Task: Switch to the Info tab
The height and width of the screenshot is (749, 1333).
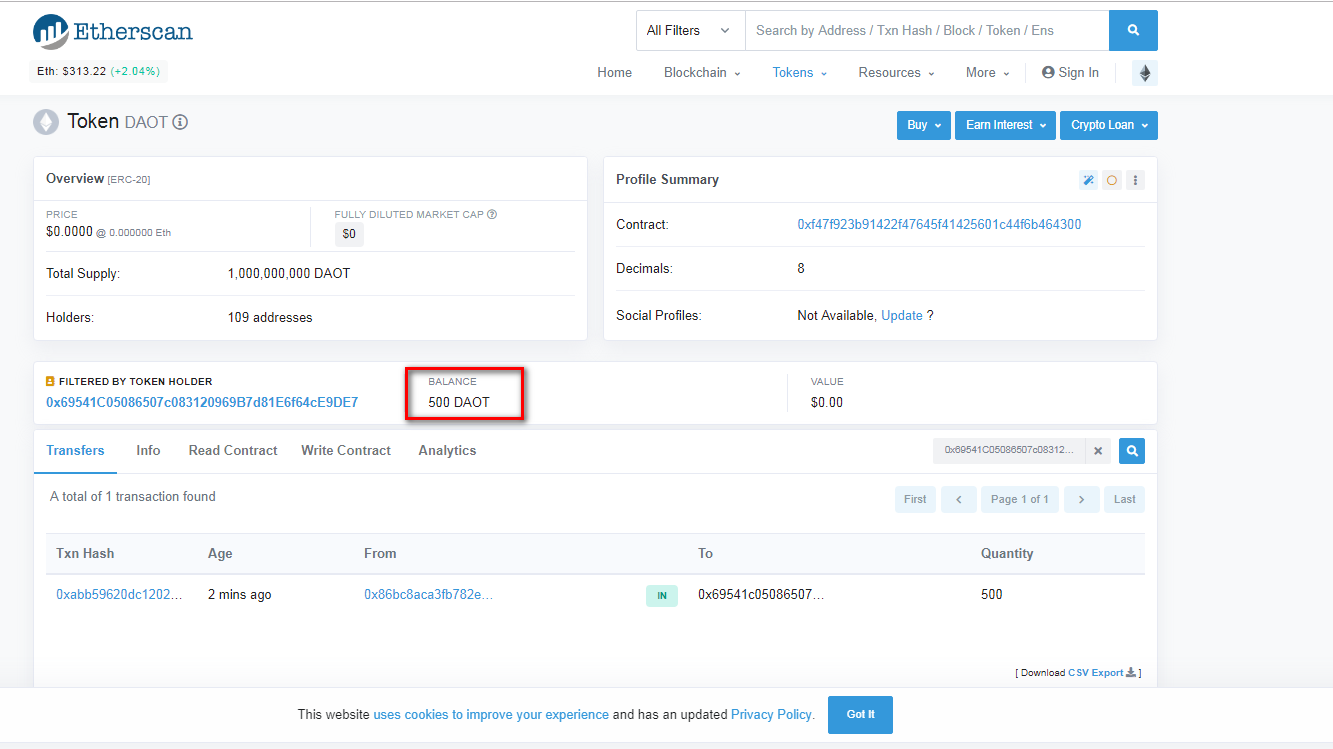Action: 148,451
